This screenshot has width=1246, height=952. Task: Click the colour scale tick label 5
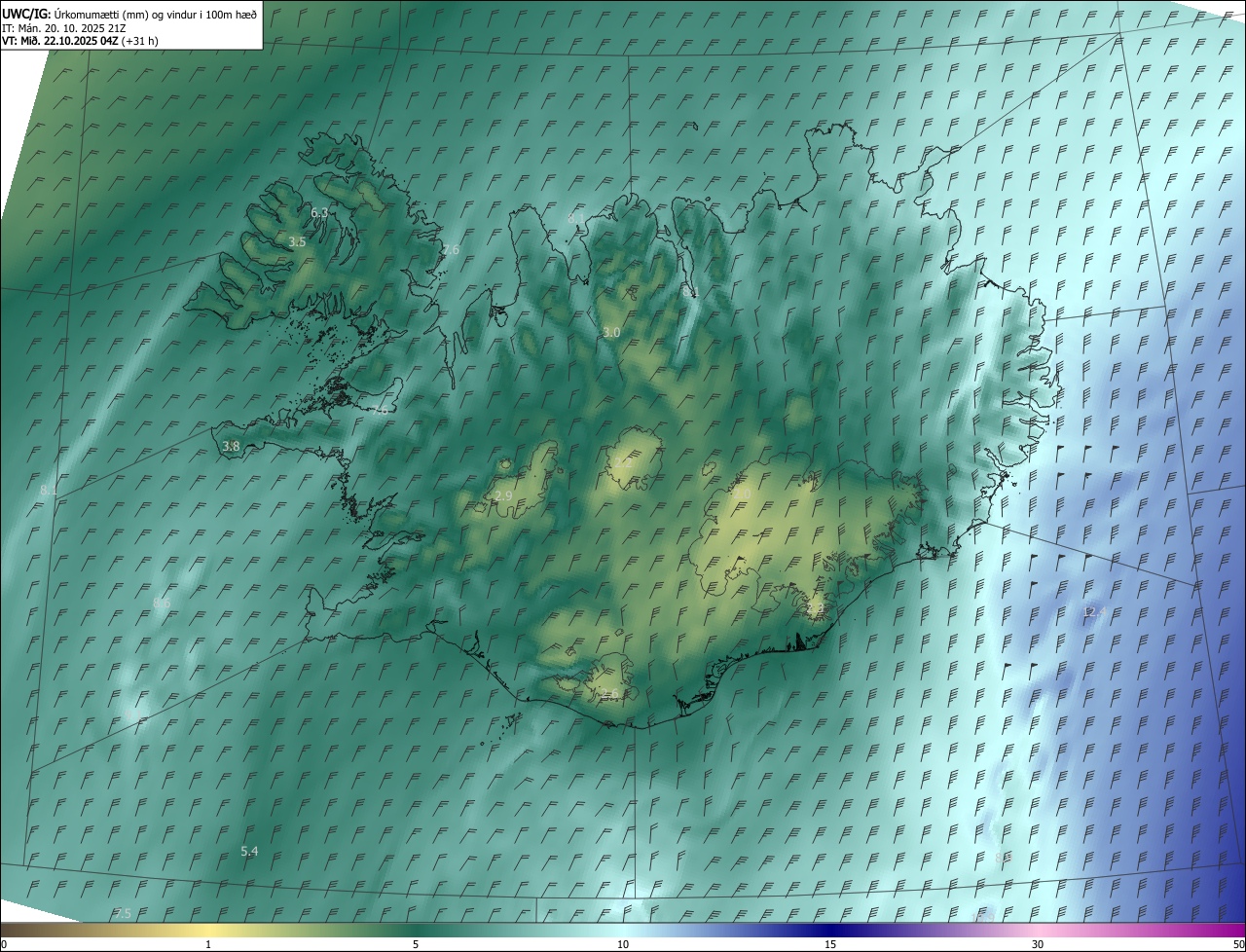coord(416,944)
